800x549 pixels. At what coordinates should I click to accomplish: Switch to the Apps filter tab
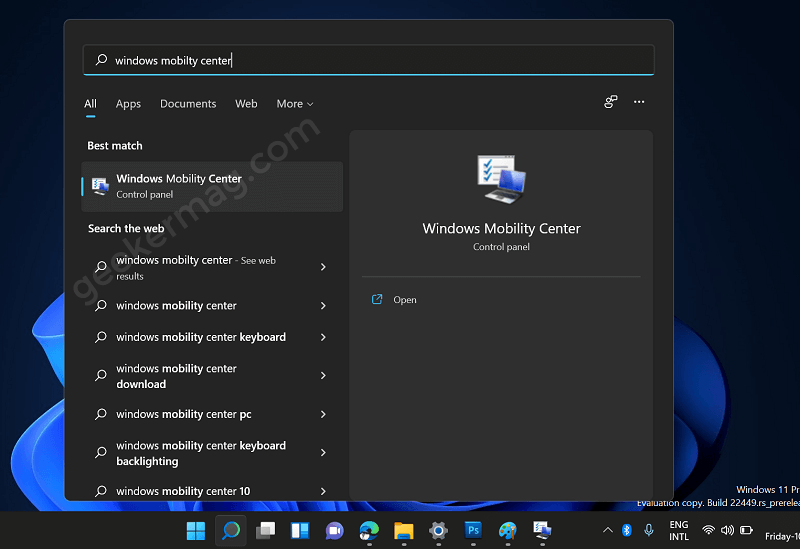pyautogui.click(x=128, y=104)
